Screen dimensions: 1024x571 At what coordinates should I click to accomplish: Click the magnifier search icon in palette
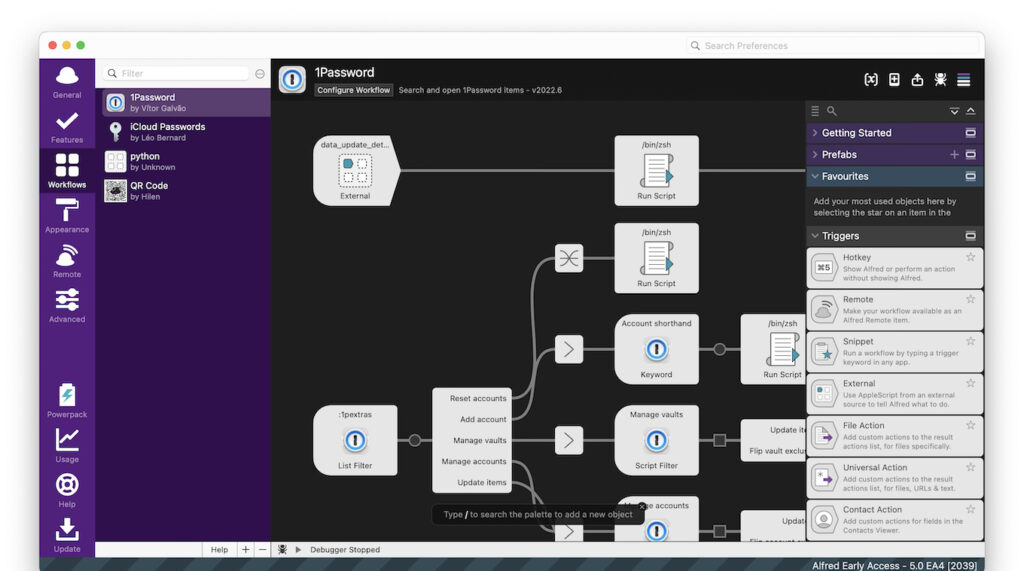pos(832,111)
